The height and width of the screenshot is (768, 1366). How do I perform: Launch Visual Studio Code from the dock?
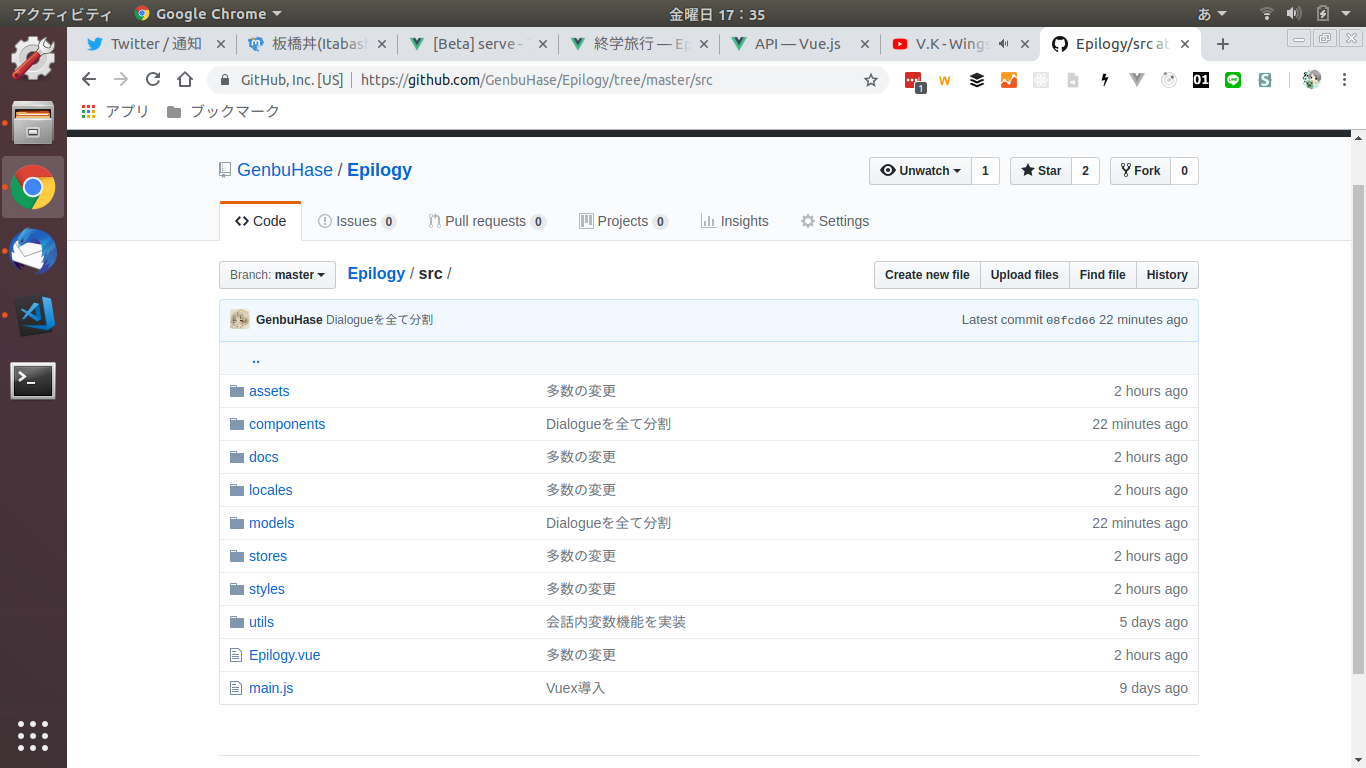point(33,316)
